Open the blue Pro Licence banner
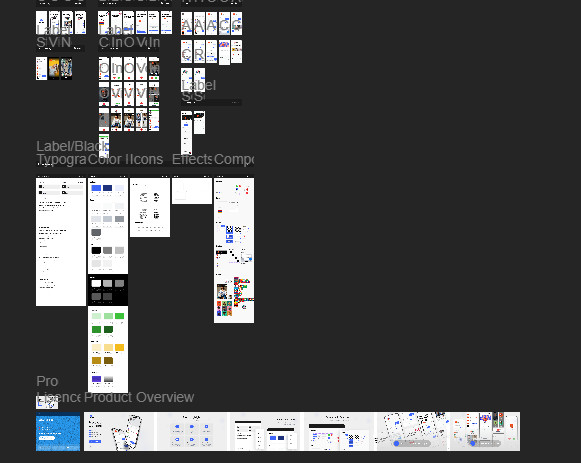 click(x=58, y=432)
